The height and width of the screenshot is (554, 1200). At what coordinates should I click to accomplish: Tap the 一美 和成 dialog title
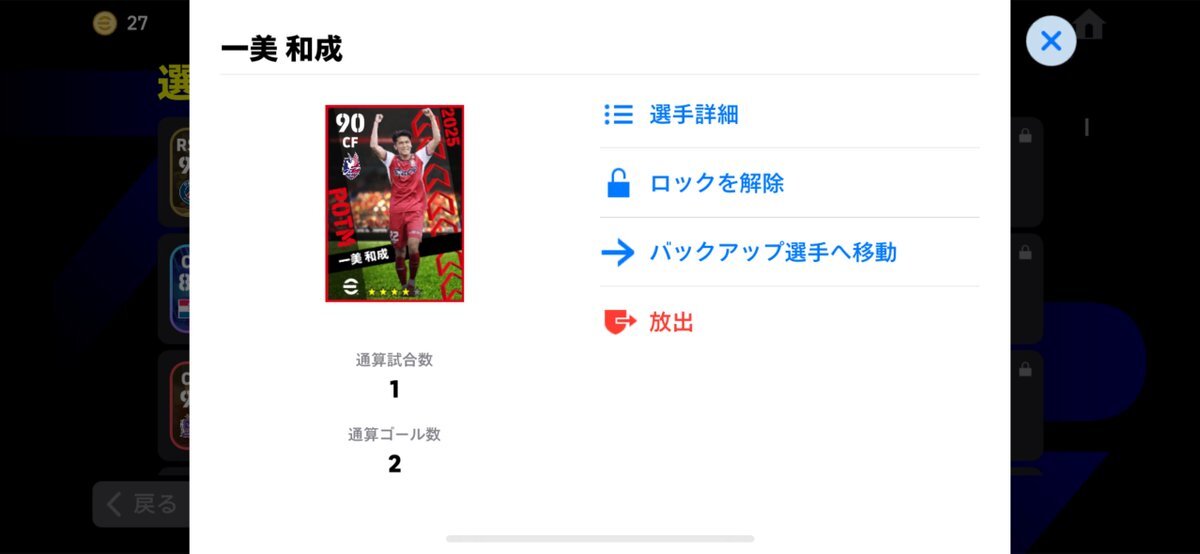point(281,49)
